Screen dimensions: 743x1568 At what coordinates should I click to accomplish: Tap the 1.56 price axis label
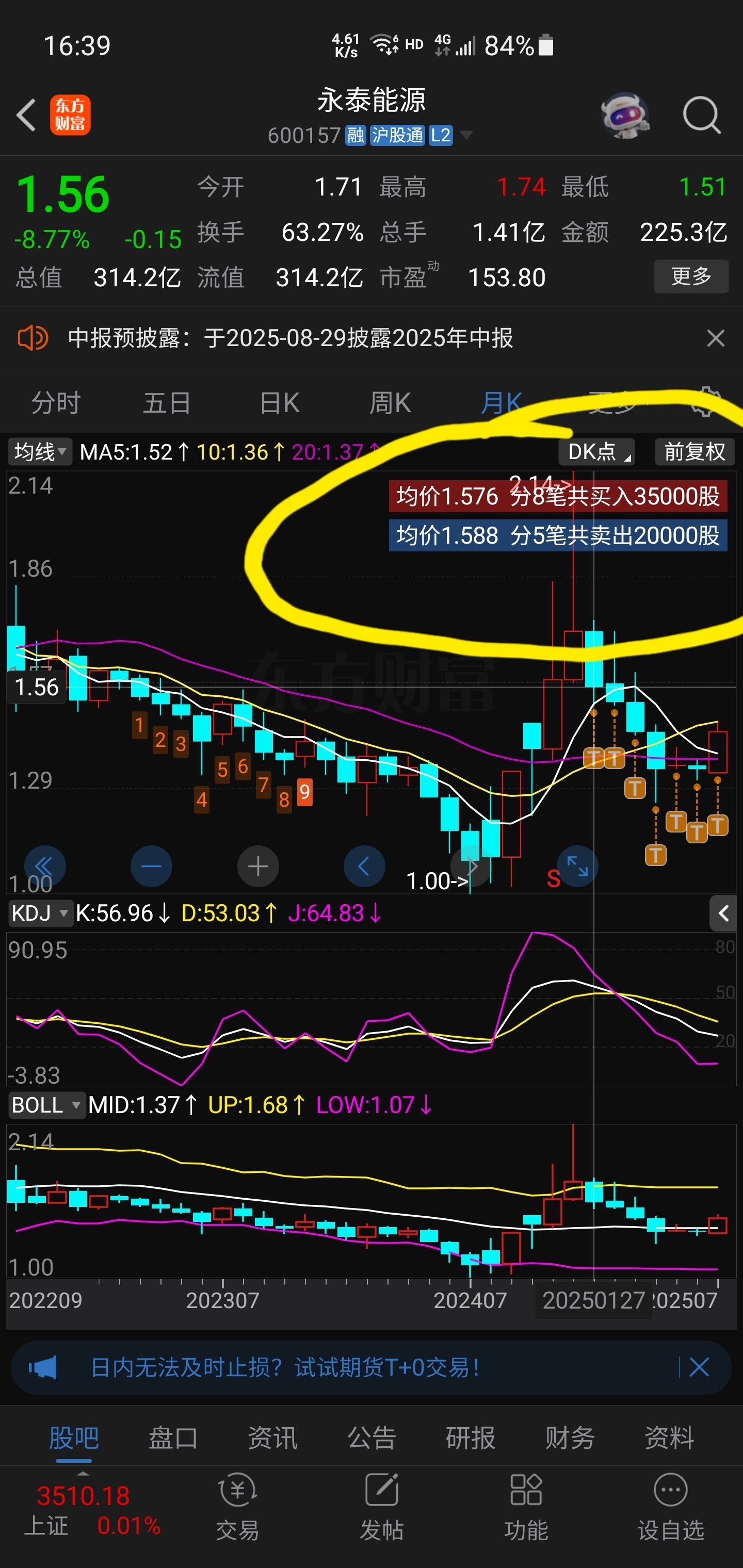[37, 687]
